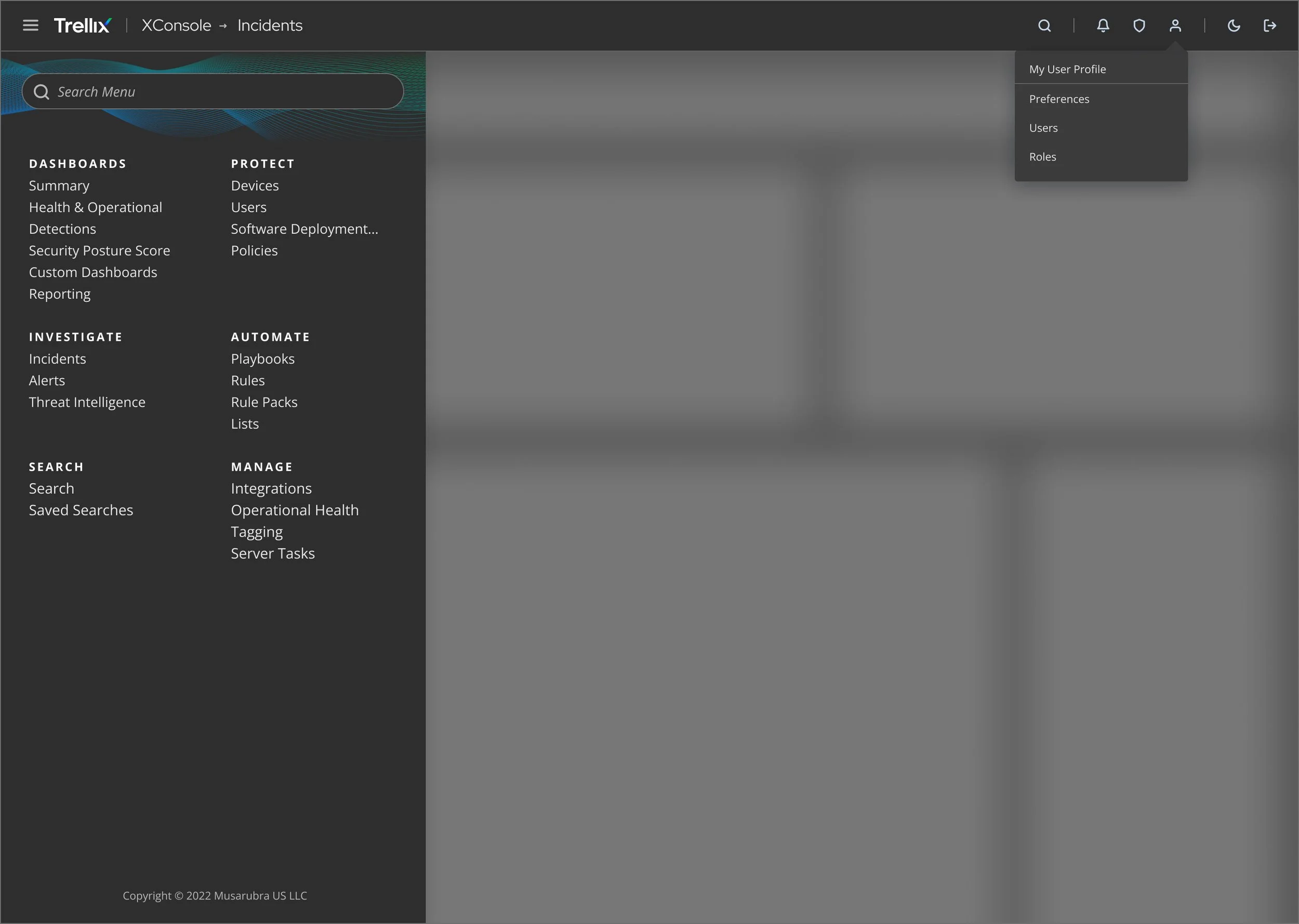
Task: Open Server Tasks under Manage
Action: coord(272,553)
